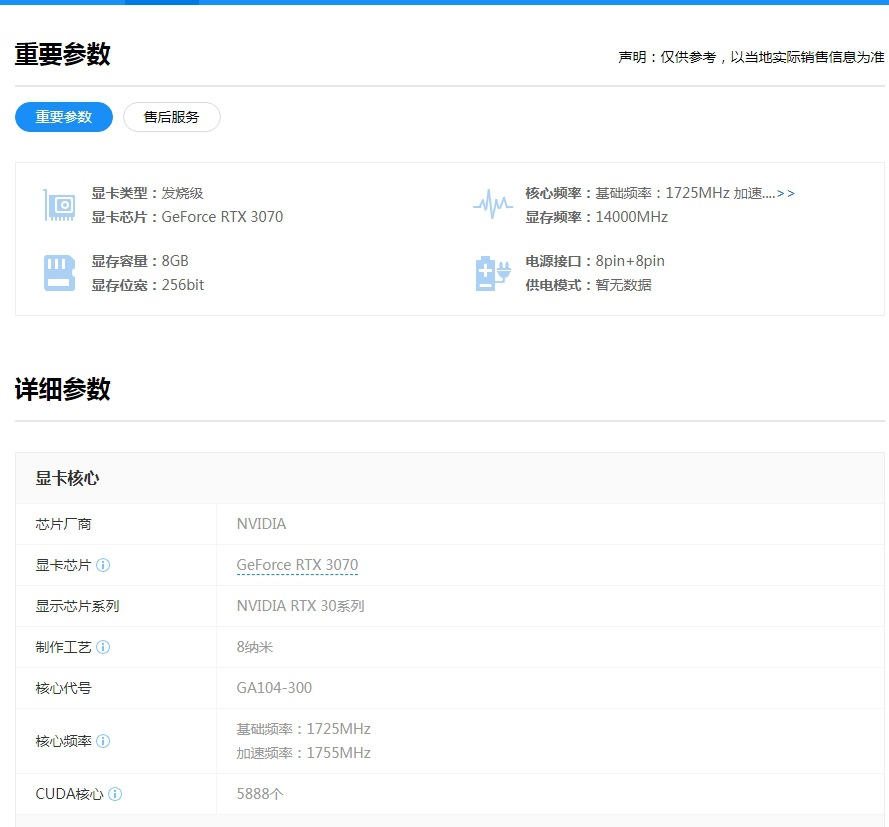Switch to the 售后服务 tab
The image size is (889, 827).
point(171,117)
